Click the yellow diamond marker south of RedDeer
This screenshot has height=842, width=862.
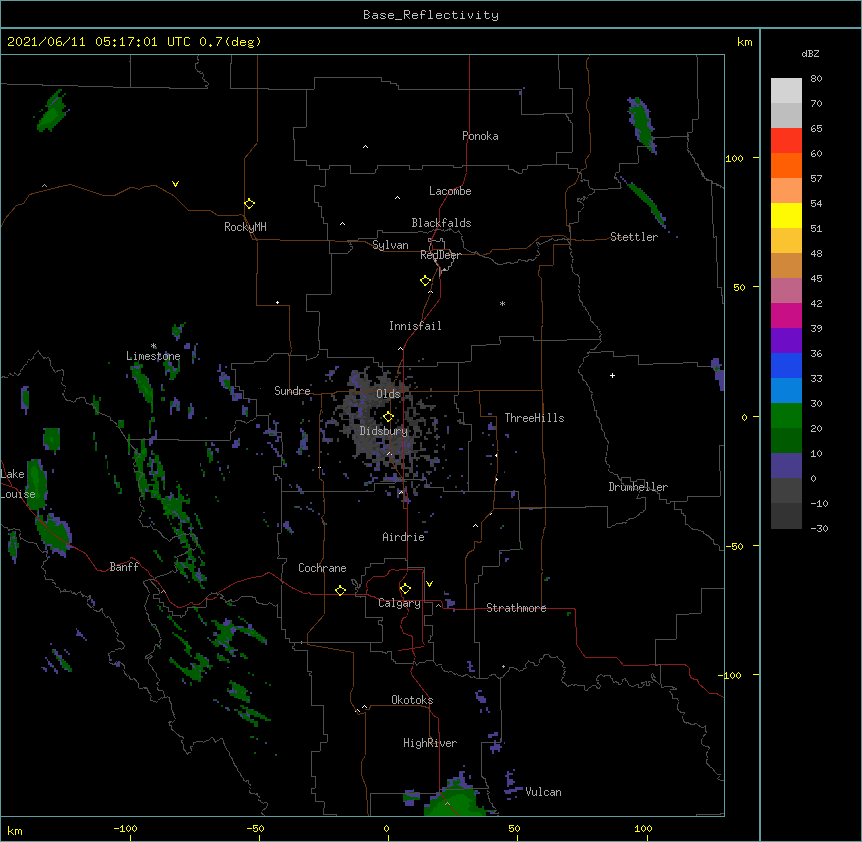[426, 281]
